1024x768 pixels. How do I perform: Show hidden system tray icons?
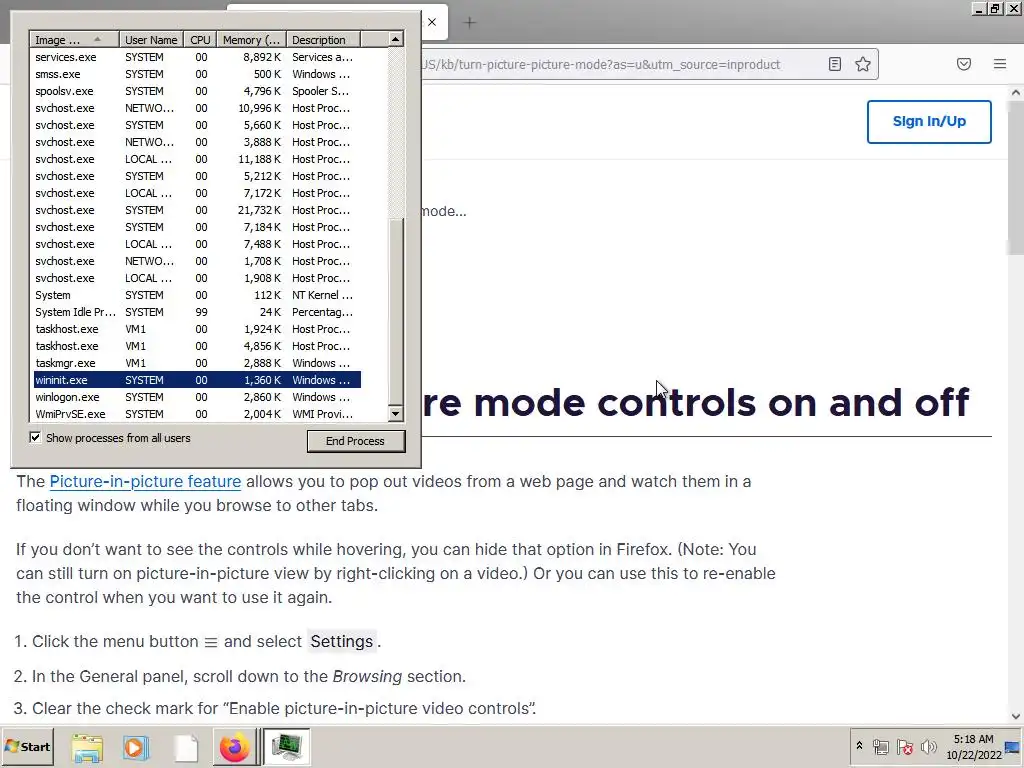[x=859, y=746]
